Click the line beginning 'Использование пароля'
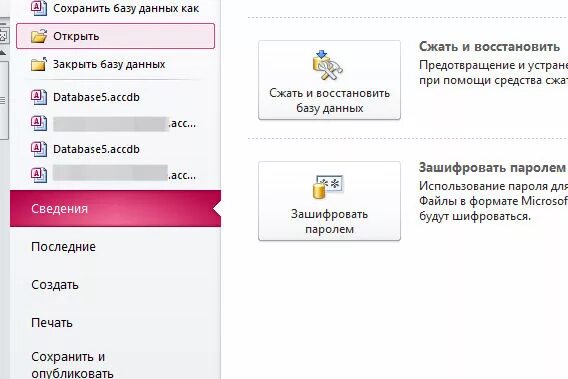Image resolution: width=568 pixels, height=379 pixels. pos(493,186)
